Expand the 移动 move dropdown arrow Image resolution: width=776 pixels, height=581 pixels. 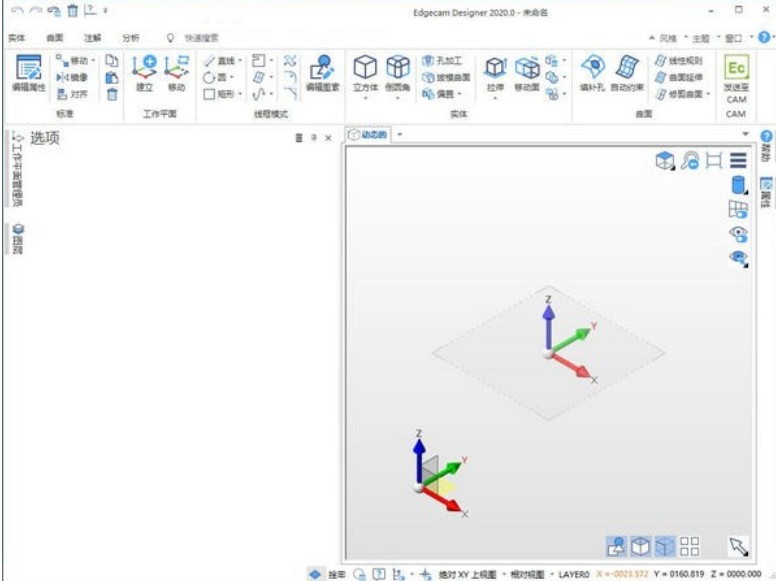(93, 61)
